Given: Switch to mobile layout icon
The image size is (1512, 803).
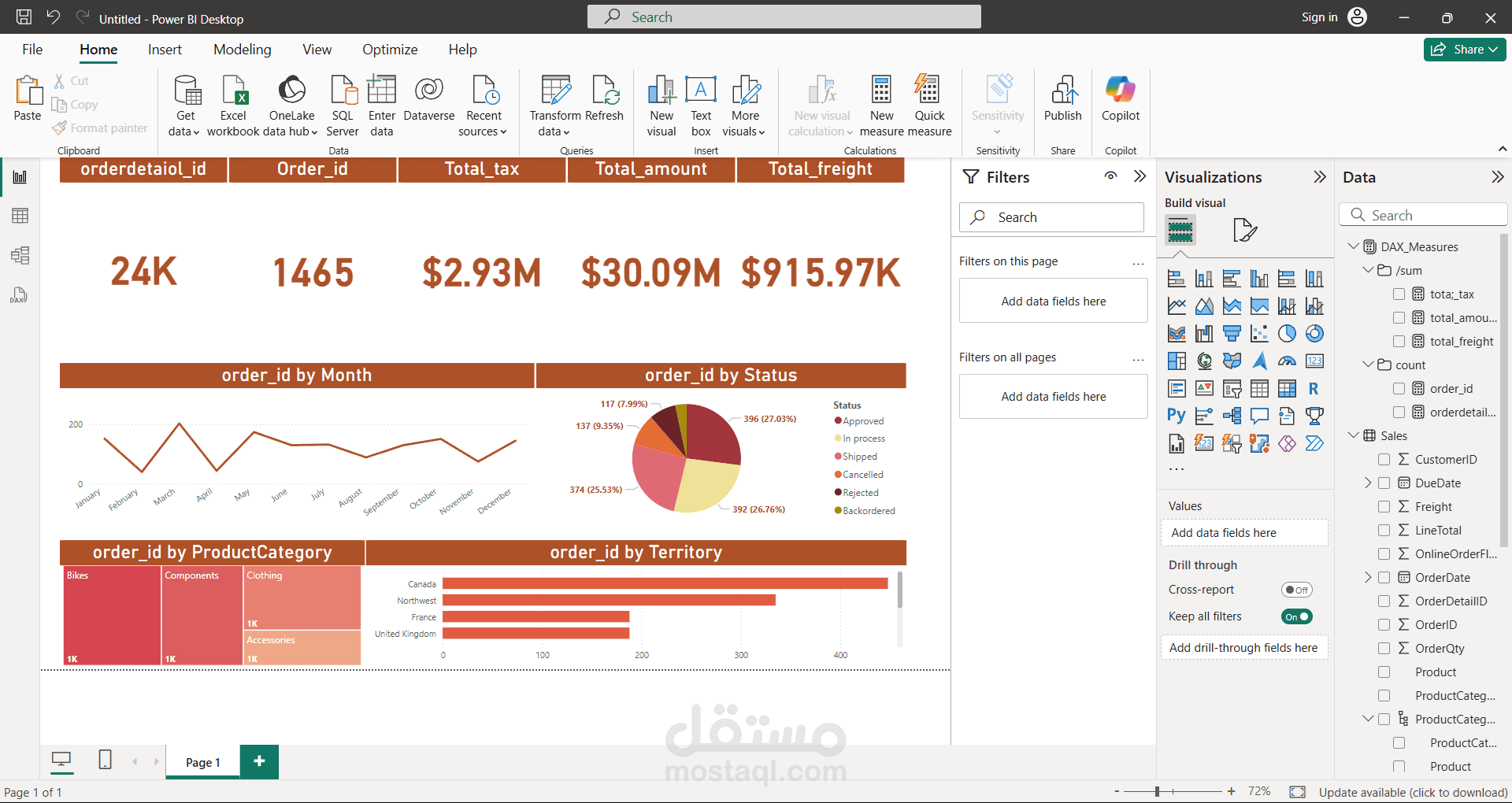Looking at the screenshot, I should click(105, 760).
